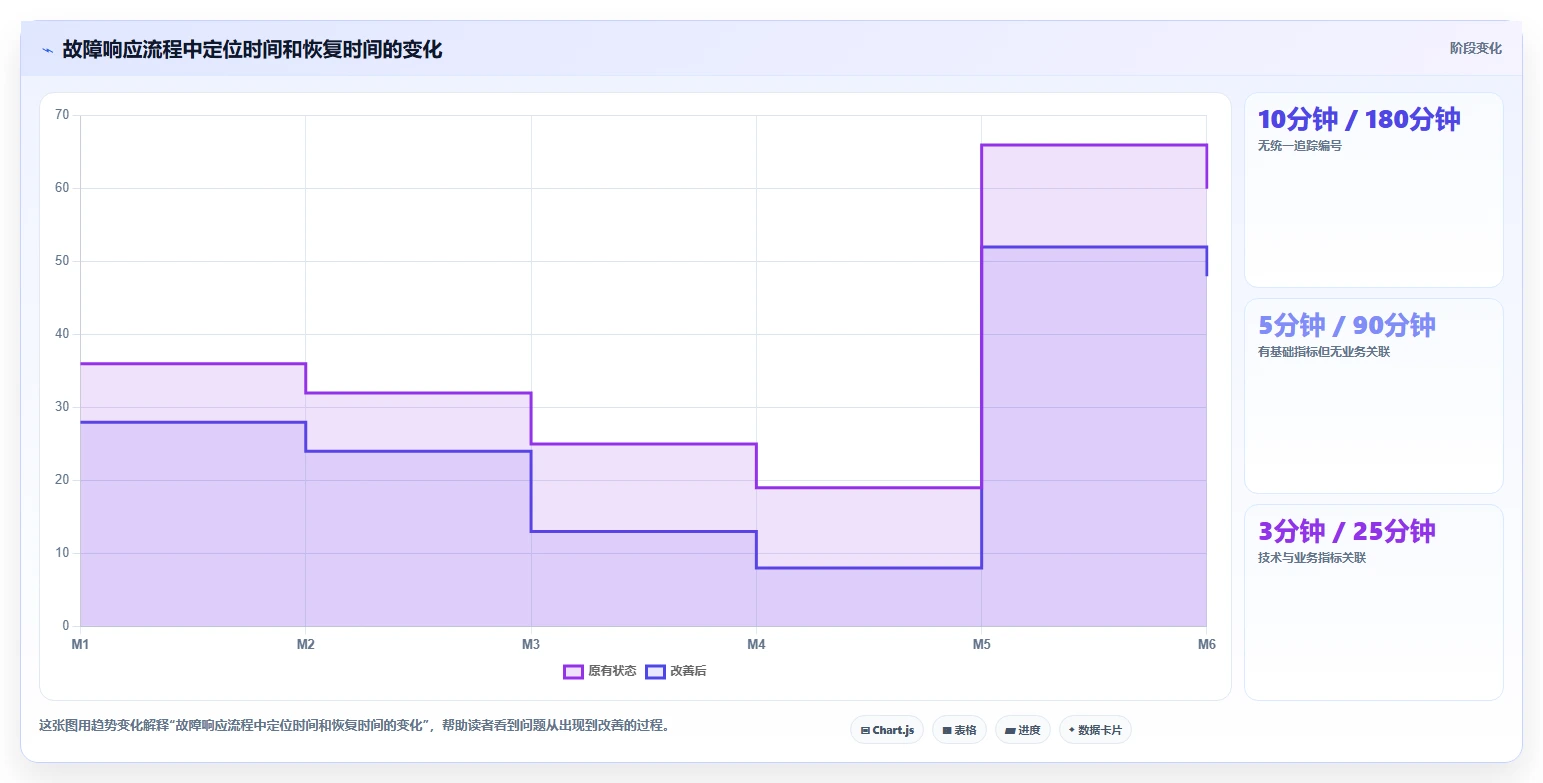Toggle the 原有状态 legend item

pos(600,671)
